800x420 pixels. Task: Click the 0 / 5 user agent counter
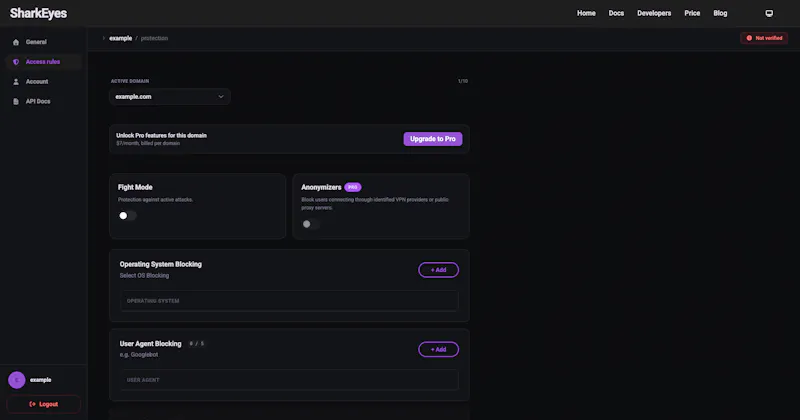pyautogui.click(x=196, y=344)
